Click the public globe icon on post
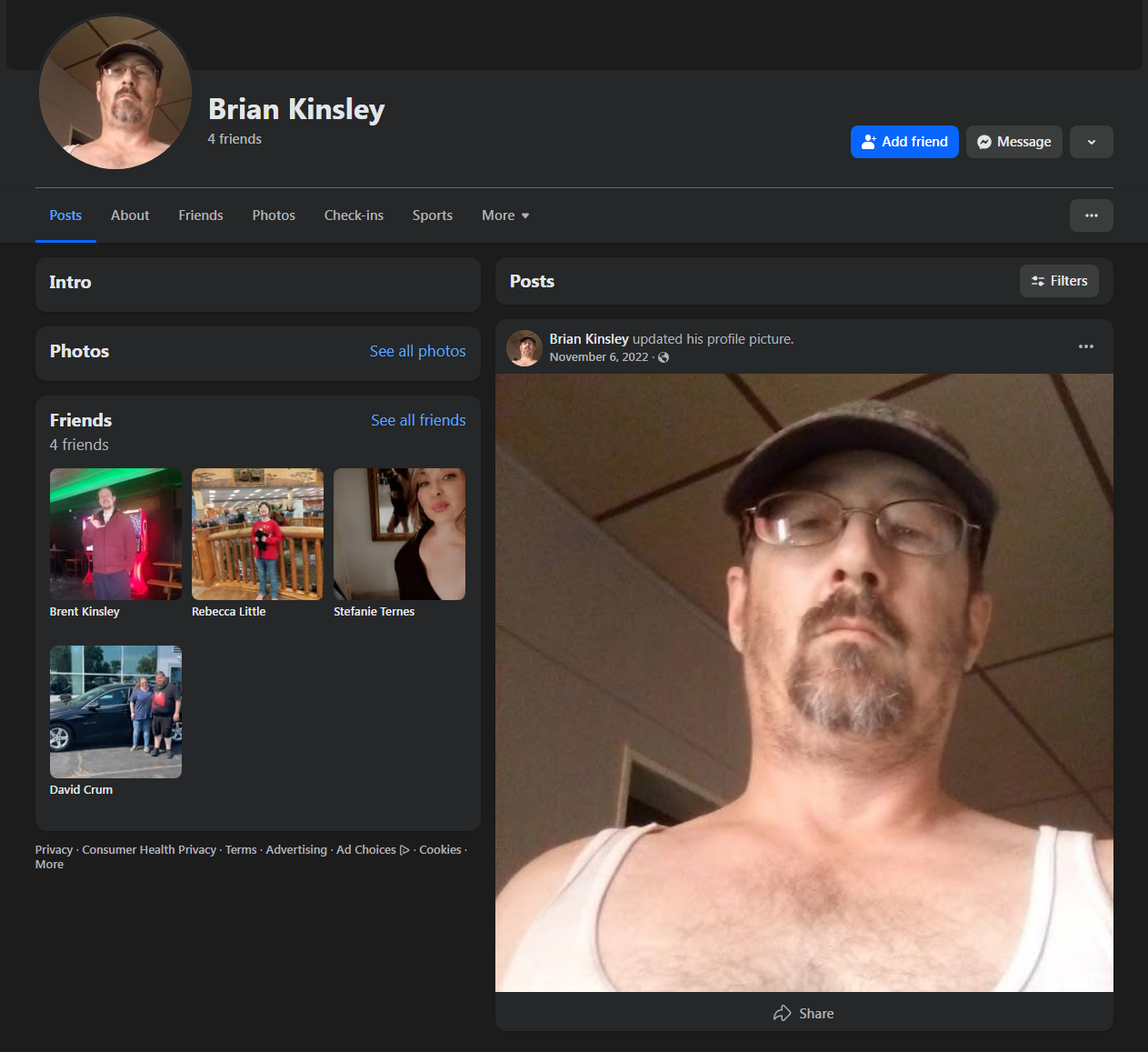Screen dimensions: 1148x1052 pyautogui.click(x=664, y=357)
